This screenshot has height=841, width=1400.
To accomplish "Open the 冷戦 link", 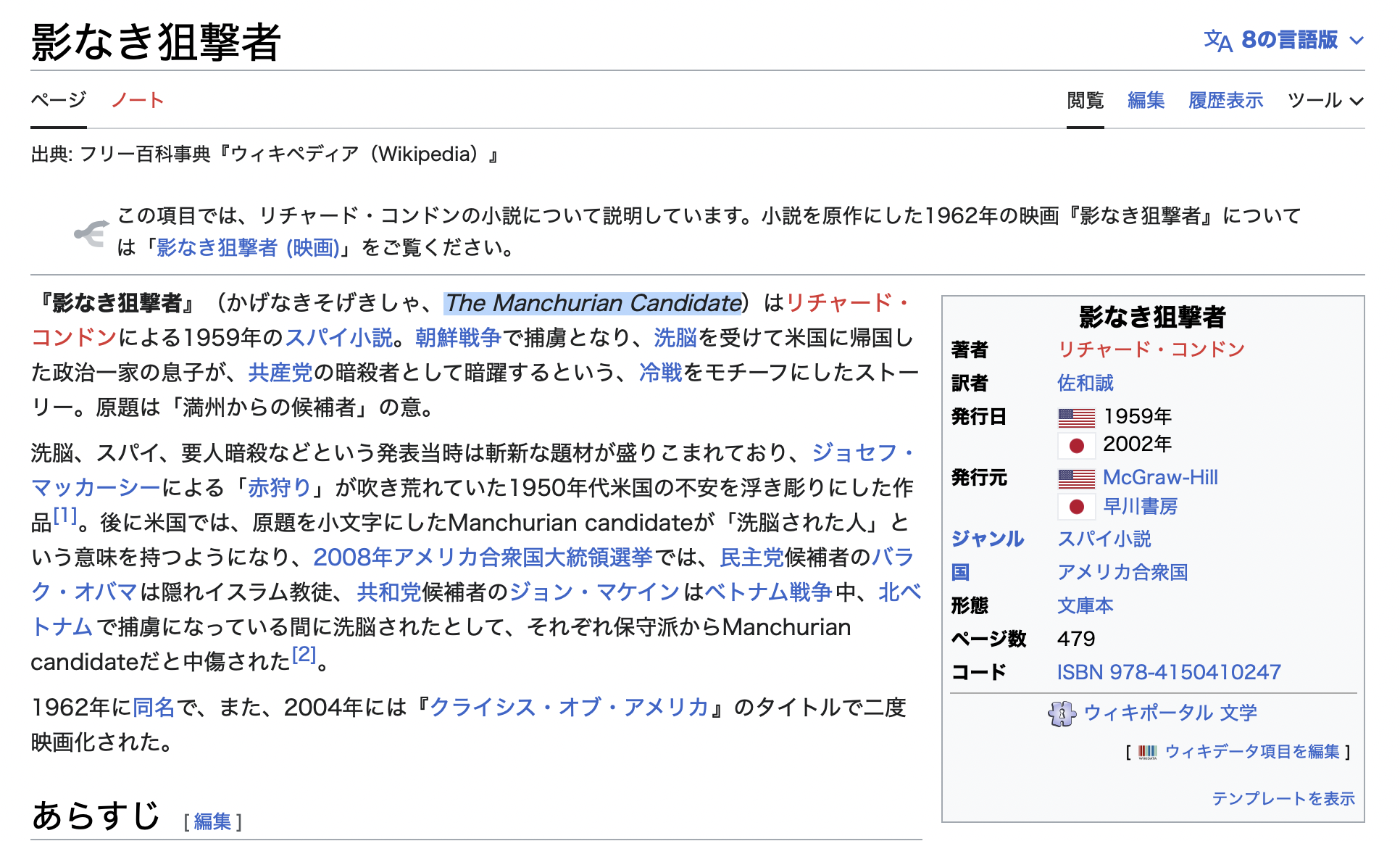I will click(x=660, y=372).
